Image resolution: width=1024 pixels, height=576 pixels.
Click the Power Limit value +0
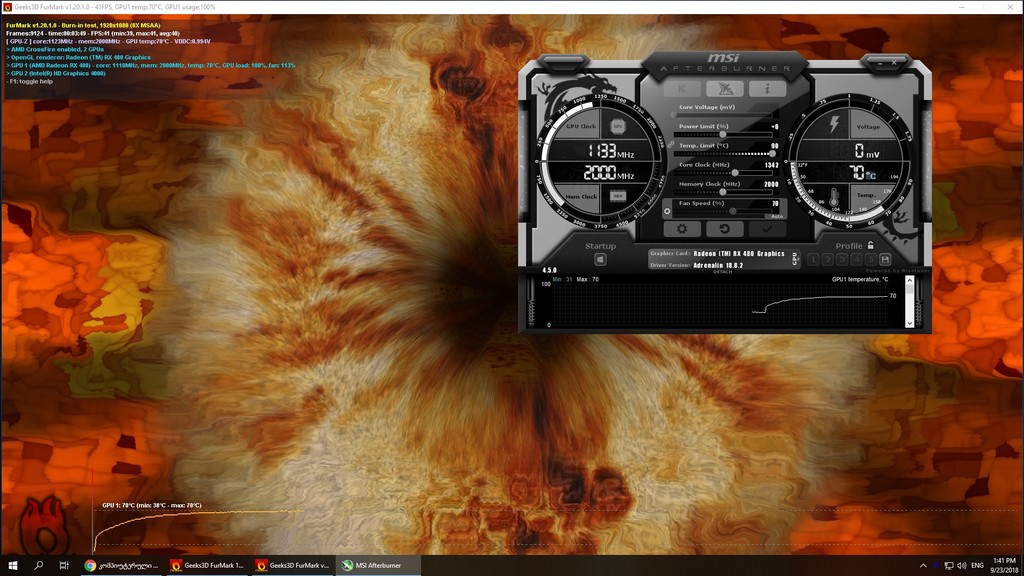[x=775, y=127]
